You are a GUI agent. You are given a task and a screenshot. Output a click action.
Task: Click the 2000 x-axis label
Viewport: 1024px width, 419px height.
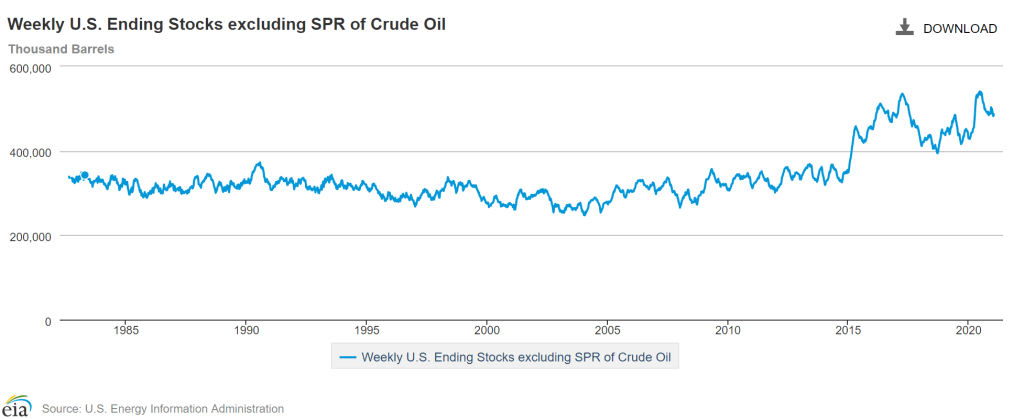click(487, 329)
